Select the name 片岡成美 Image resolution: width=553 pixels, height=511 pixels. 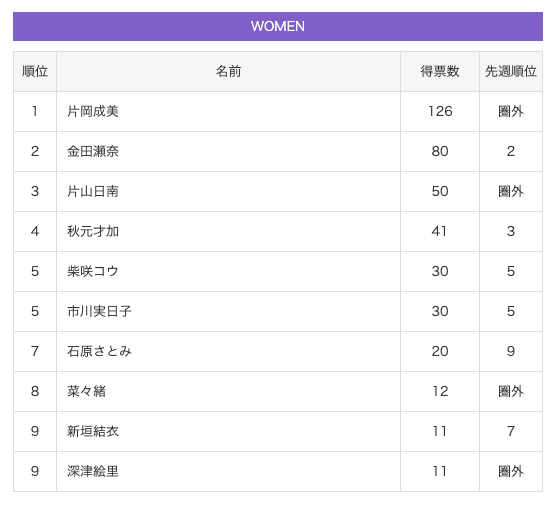(93, 111)
